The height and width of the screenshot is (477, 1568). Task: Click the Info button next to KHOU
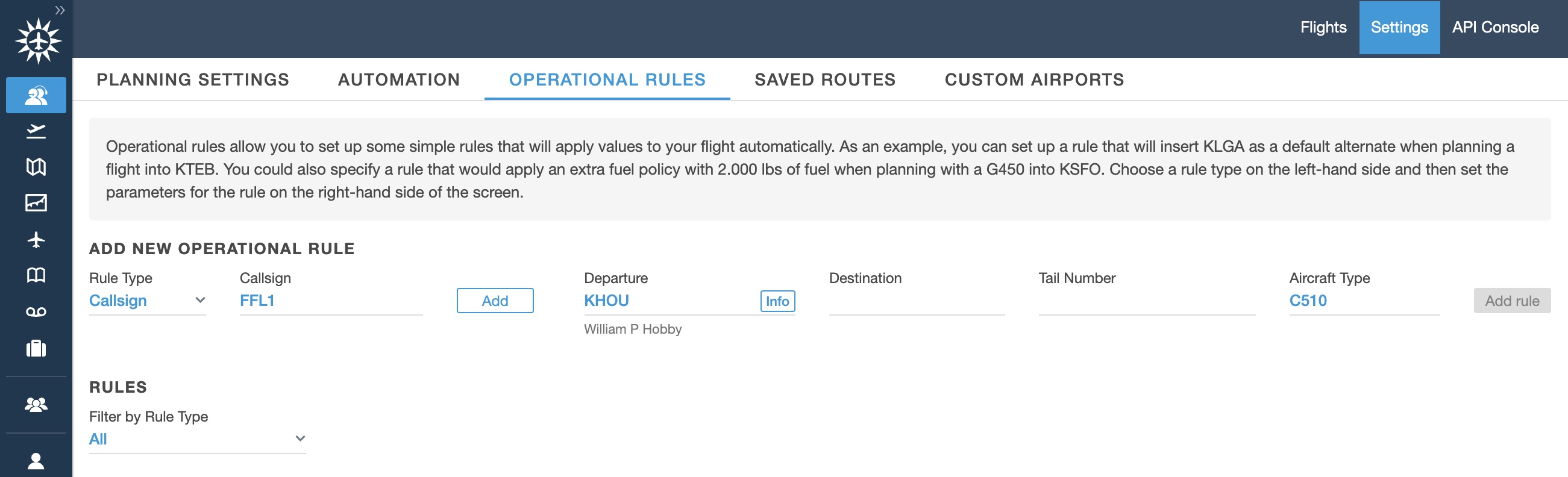[777, 301]
